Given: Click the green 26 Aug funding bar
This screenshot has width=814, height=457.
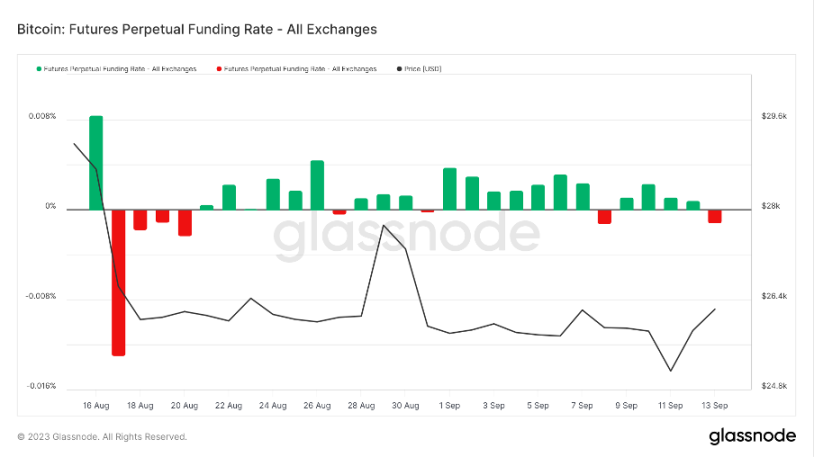Looking at the screenshot, I should click(317, 185).
